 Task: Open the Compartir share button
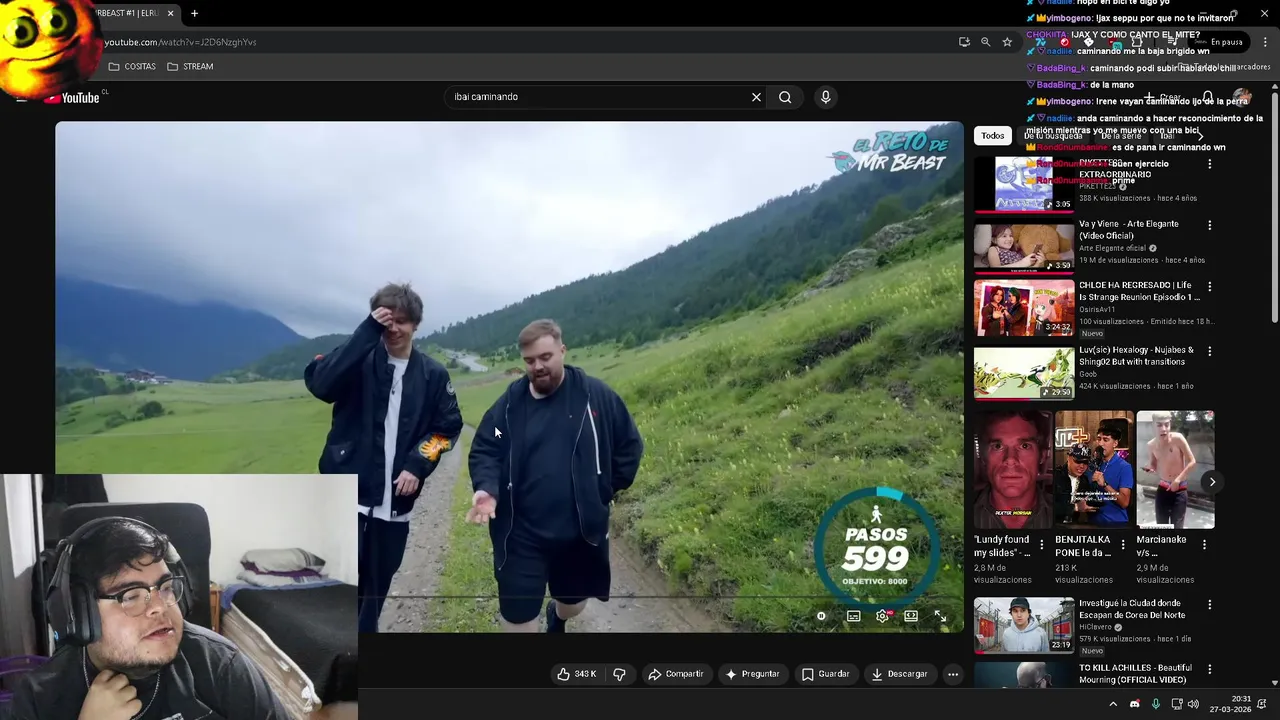676,674
